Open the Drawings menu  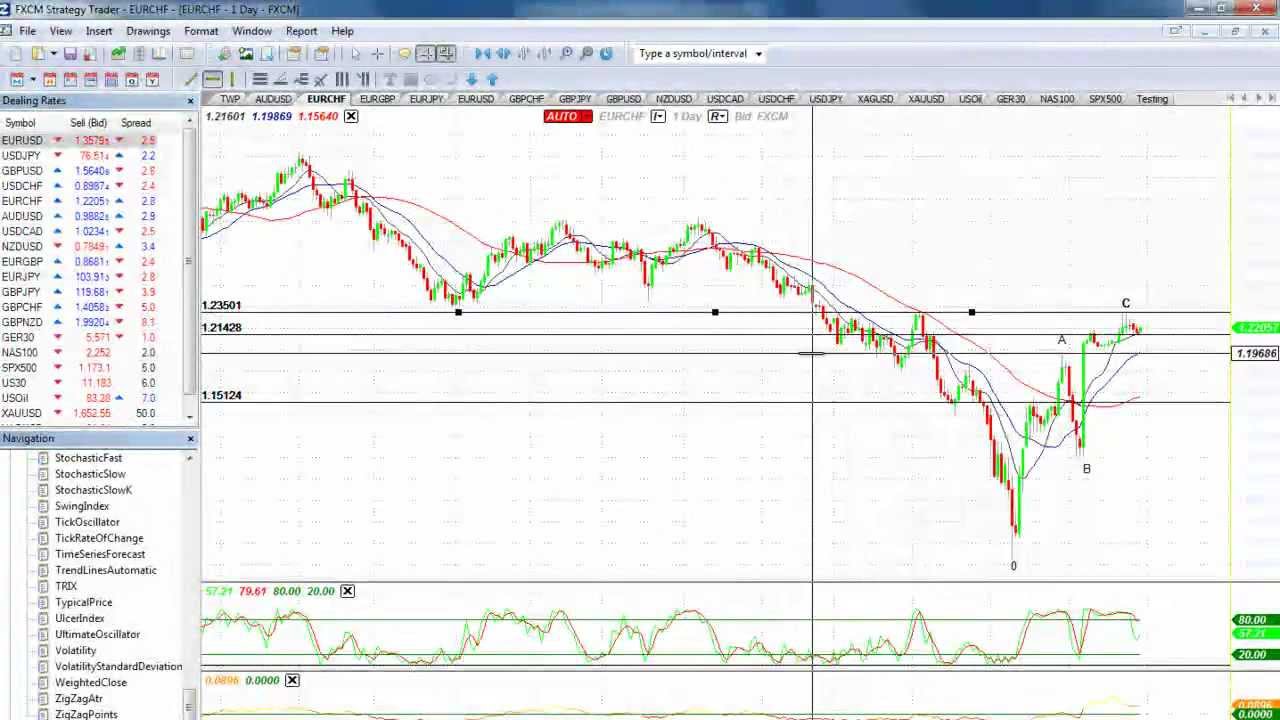(x=148, y=31)
